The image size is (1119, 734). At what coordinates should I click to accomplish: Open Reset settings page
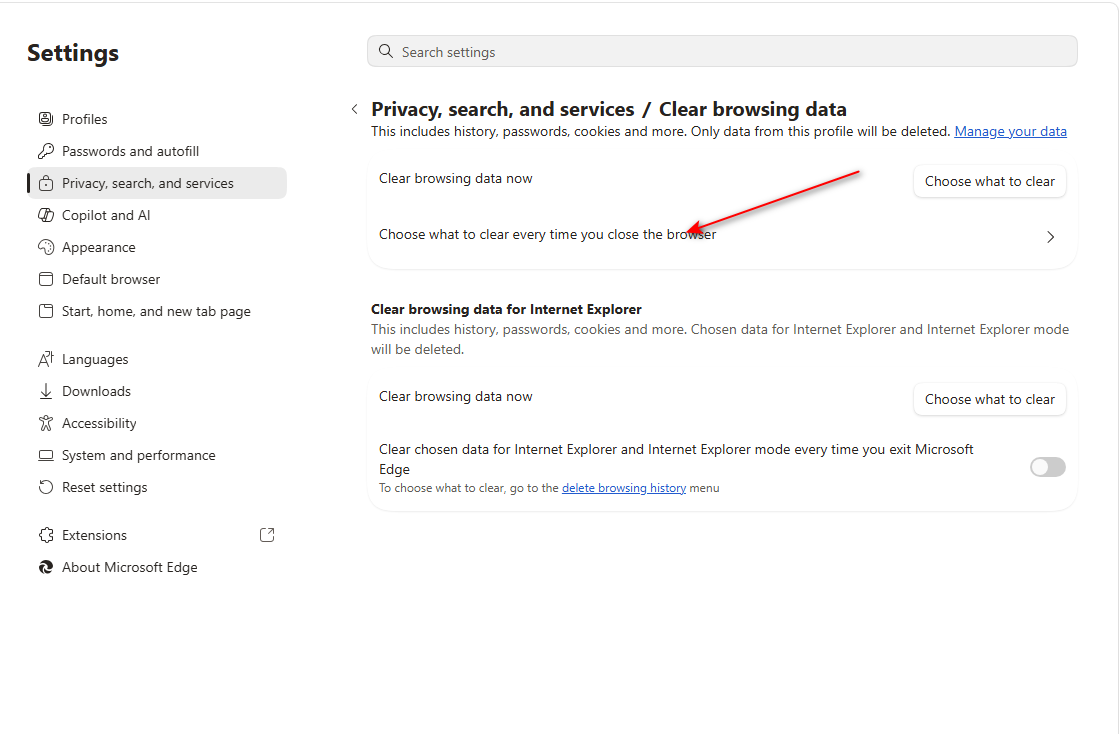coord(157,488)
